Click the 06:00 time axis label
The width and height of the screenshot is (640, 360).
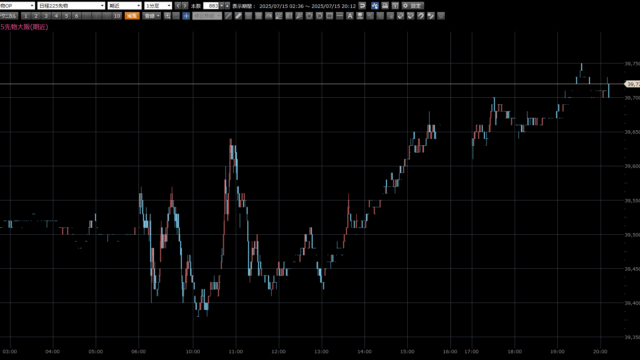point(138,351)
